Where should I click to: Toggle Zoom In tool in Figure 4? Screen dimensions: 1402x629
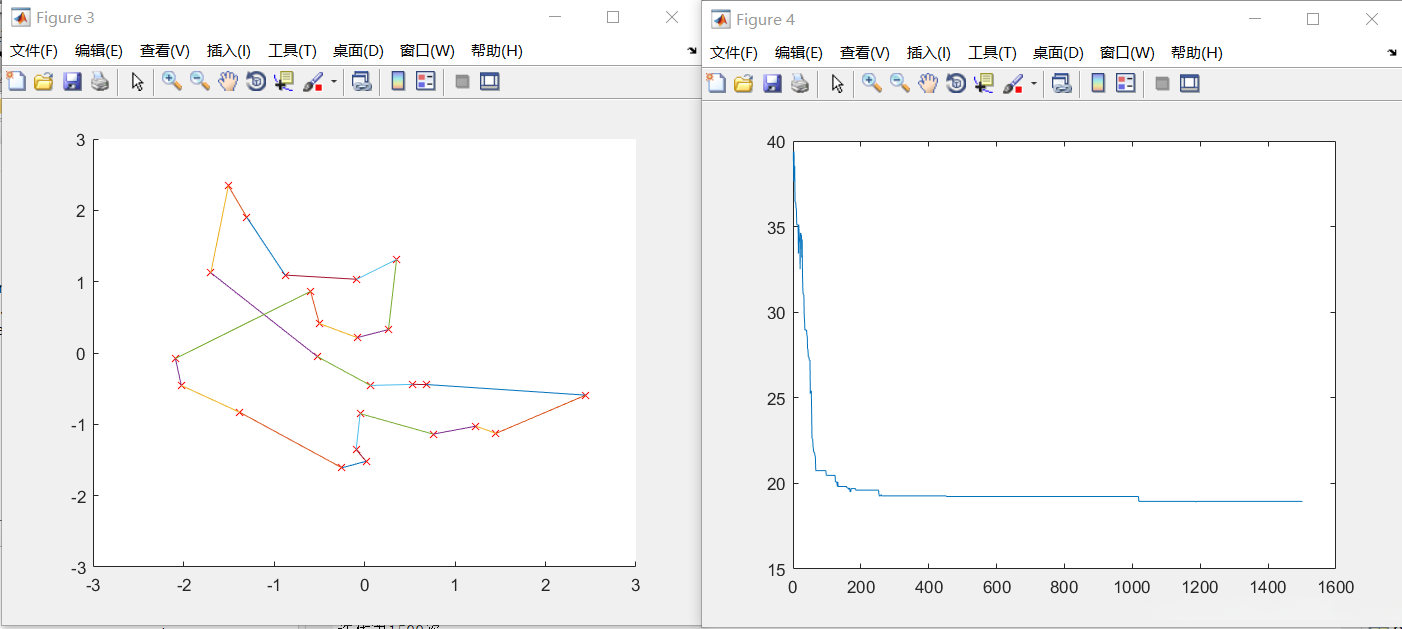pos(872,83)
